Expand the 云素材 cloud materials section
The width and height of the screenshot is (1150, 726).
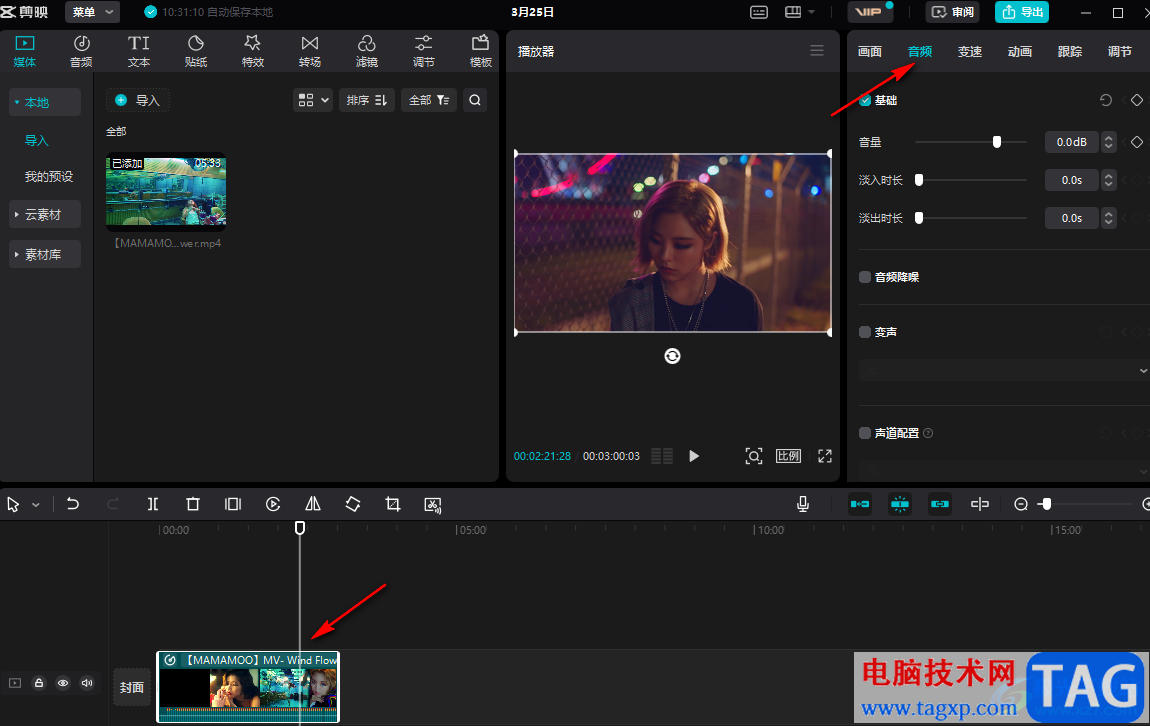click(44, 215)
